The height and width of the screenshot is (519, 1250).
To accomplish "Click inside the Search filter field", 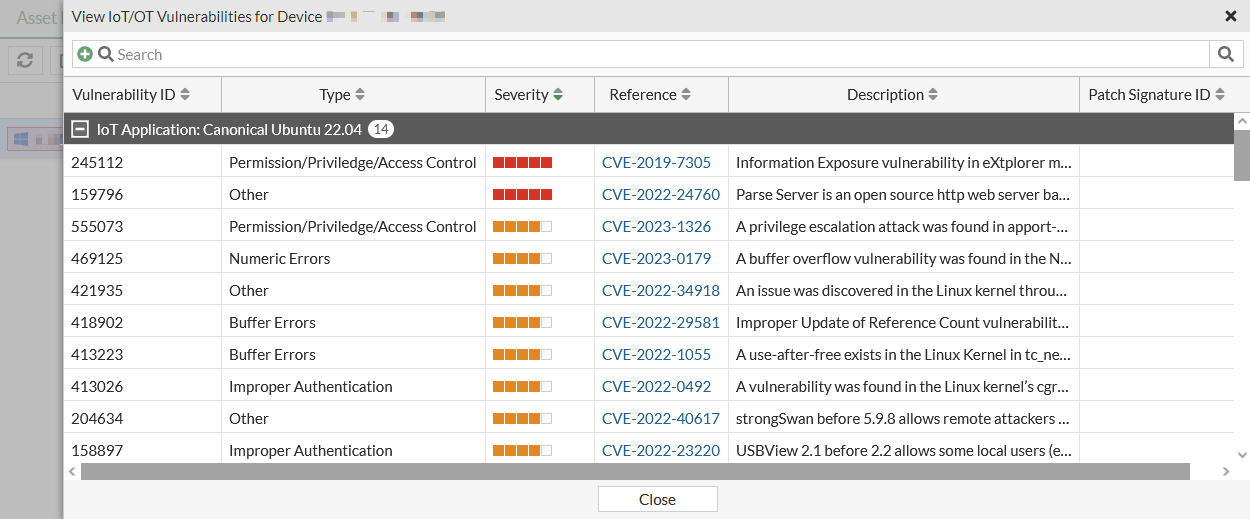I will tap(660, 55).
